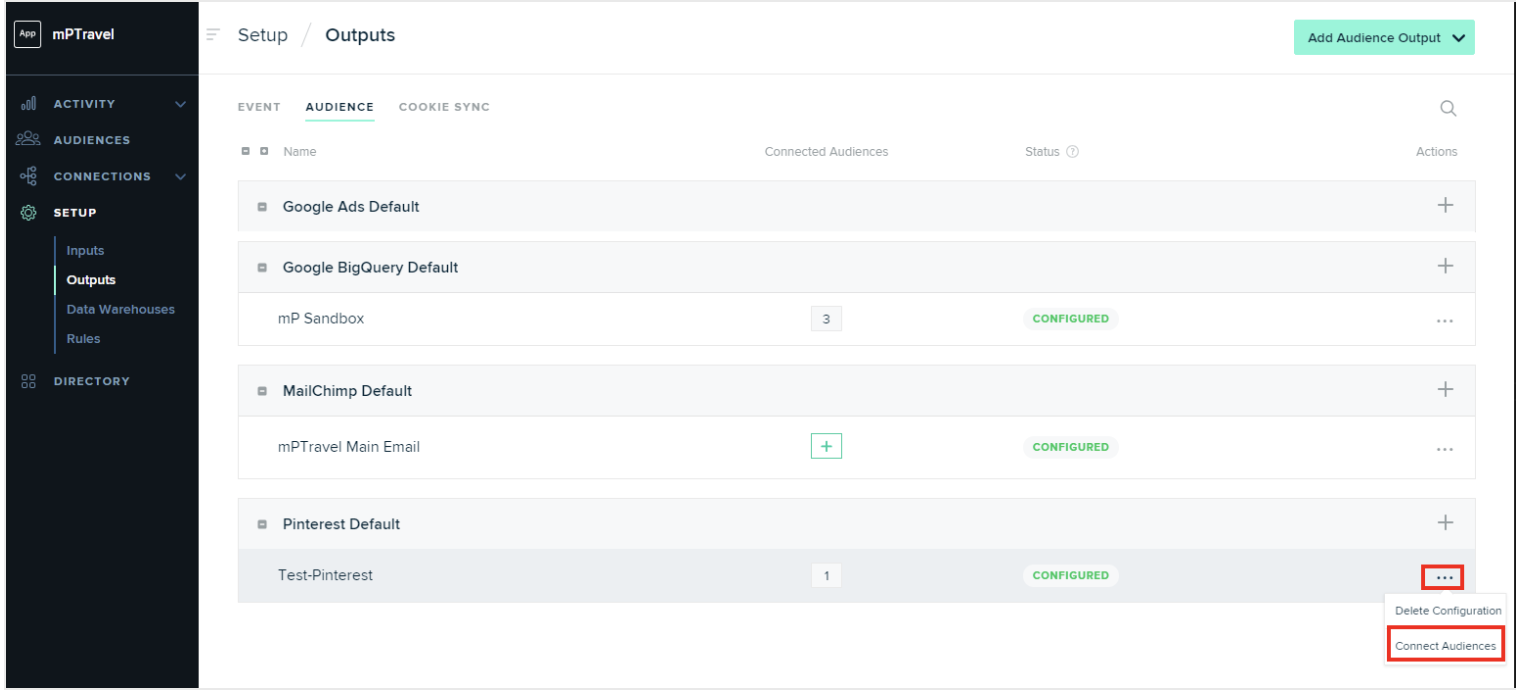Expand the Connections sidebar chevron
Screen dimensions: 1516x692
point(180,176)
